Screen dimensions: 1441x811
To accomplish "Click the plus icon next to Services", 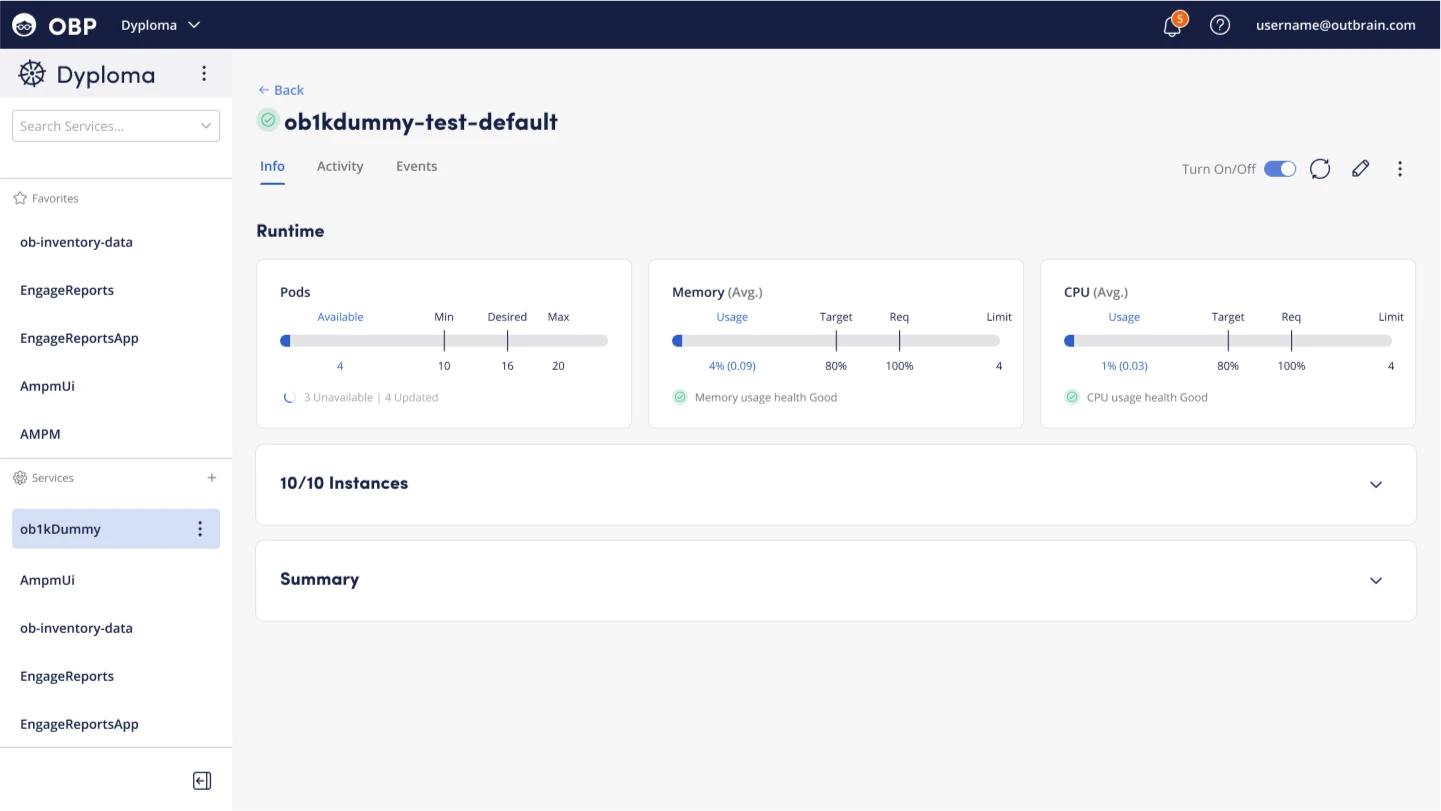I will click(x=211, y=478).
